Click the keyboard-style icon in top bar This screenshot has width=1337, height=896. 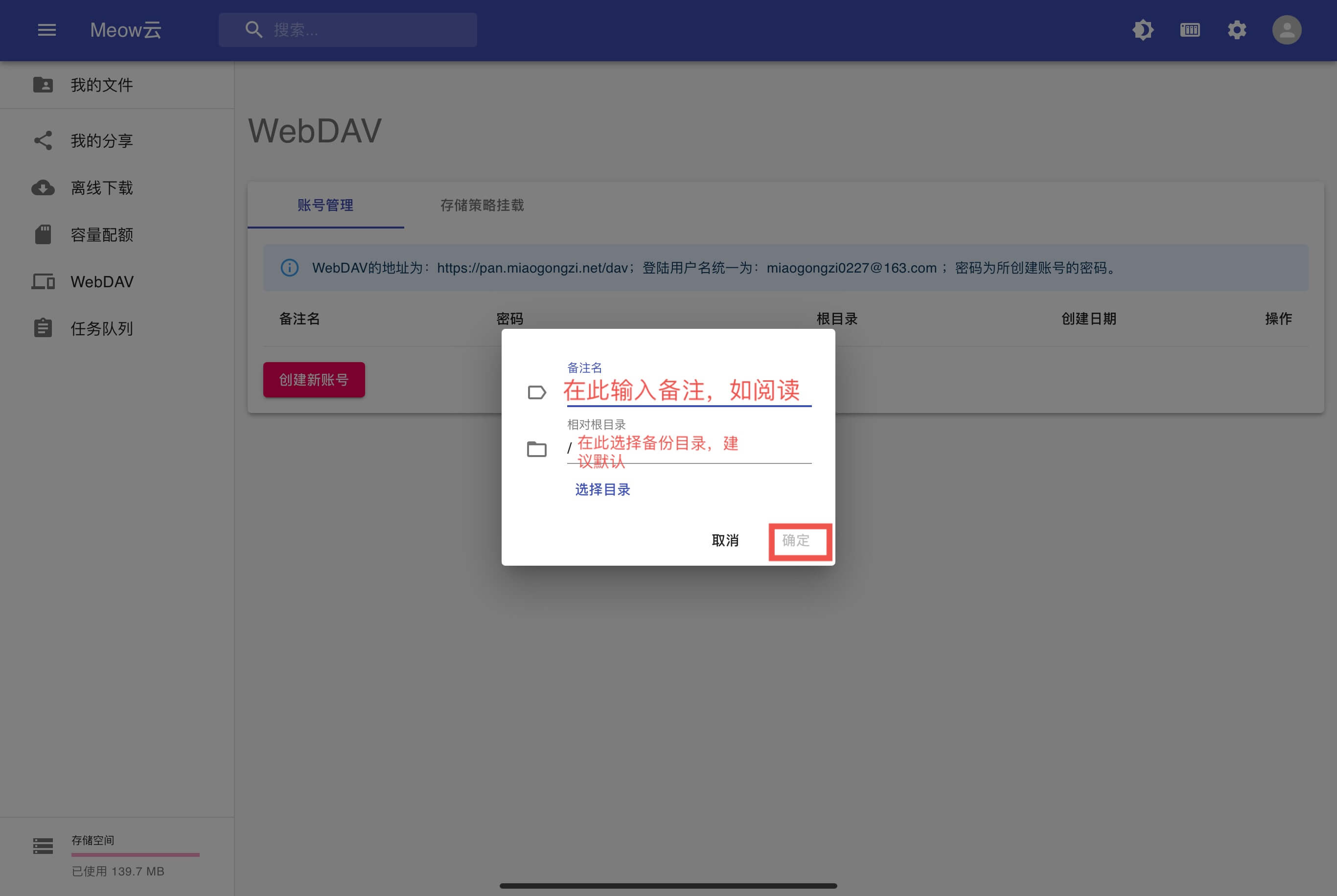tap(1190, 30)
